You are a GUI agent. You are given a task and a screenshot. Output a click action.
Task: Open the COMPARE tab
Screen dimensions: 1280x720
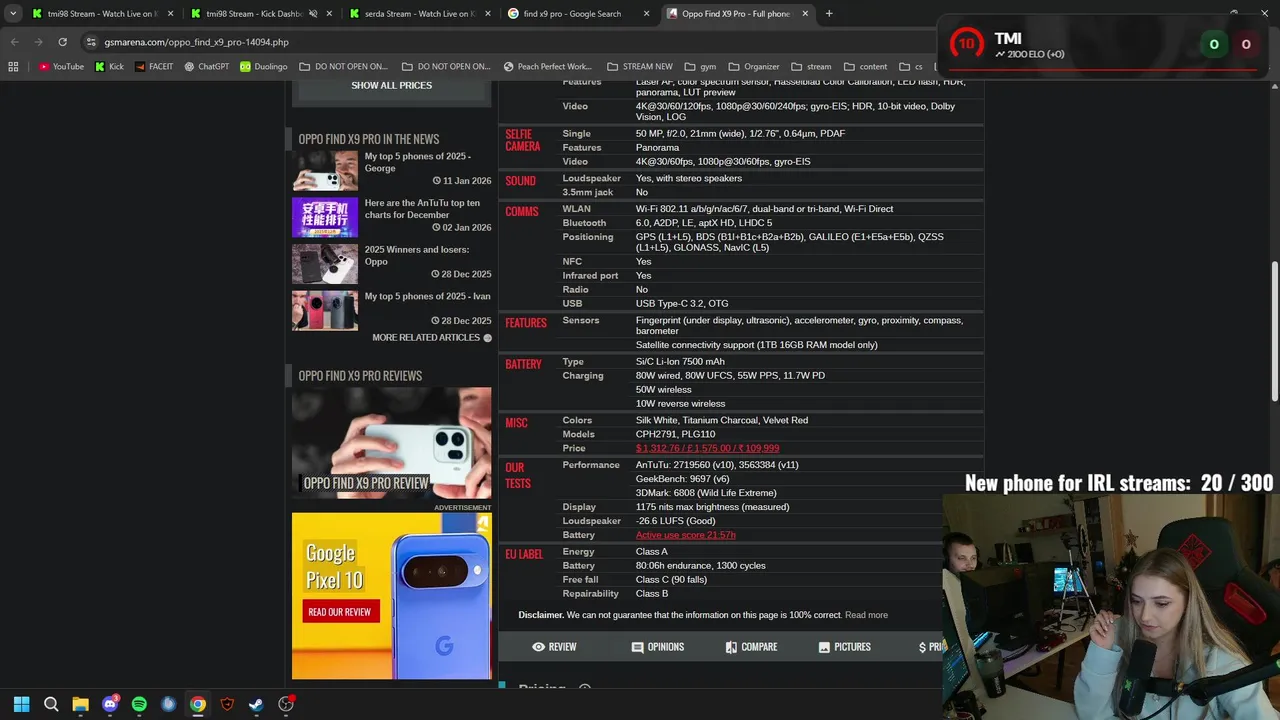click(751, 647)
